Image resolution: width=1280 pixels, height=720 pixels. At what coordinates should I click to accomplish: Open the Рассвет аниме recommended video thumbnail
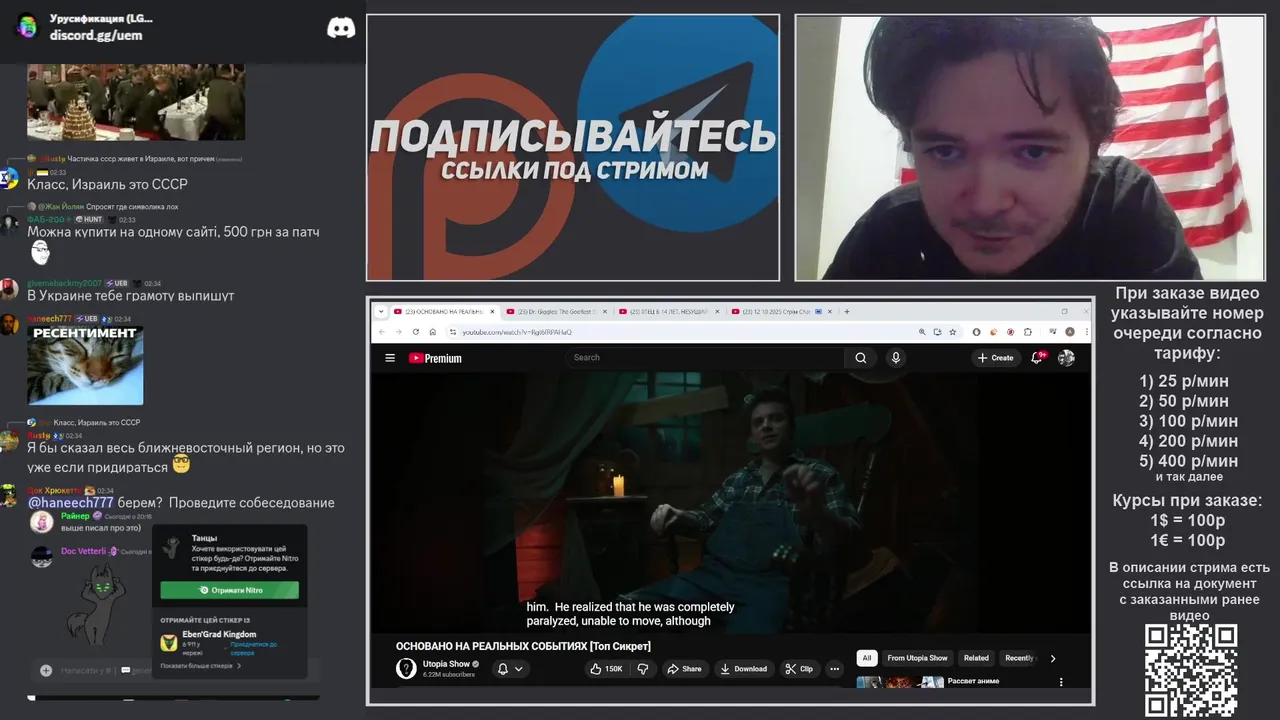pyautogui.click(x=900, y=683)
